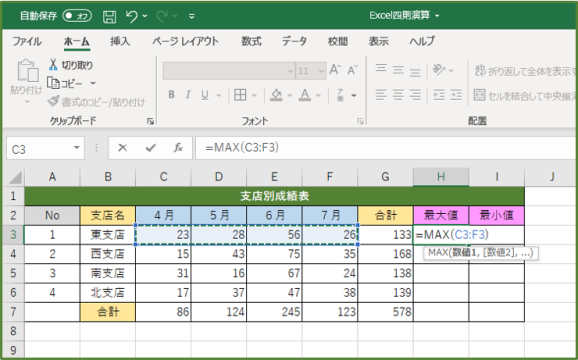Click the formula bar showing =MAX(C3:F3)
This screenshot has width=578, height=360.
(x=386, y=148)
